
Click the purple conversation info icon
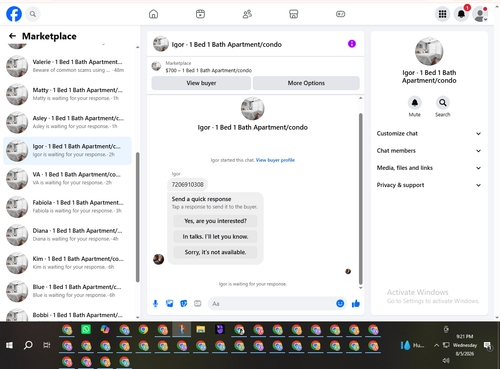click(x=352, y=44)
